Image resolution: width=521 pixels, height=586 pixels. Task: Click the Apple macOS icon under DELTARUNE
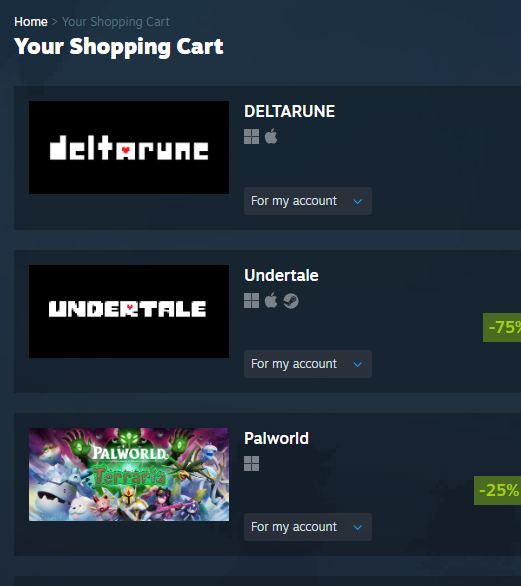tap(271, 136)
